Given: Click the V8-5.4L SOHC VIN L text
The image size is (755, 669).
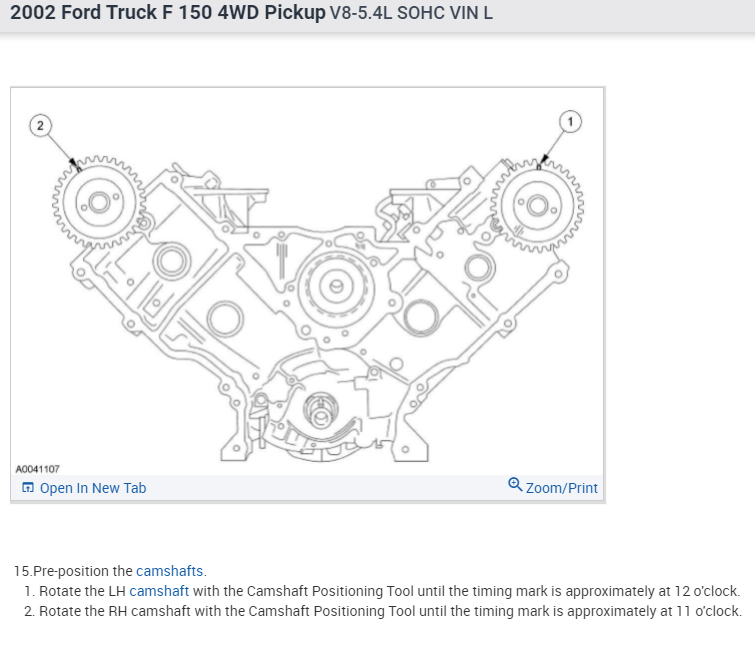Looking at the screenshot, I should [411, 15].
